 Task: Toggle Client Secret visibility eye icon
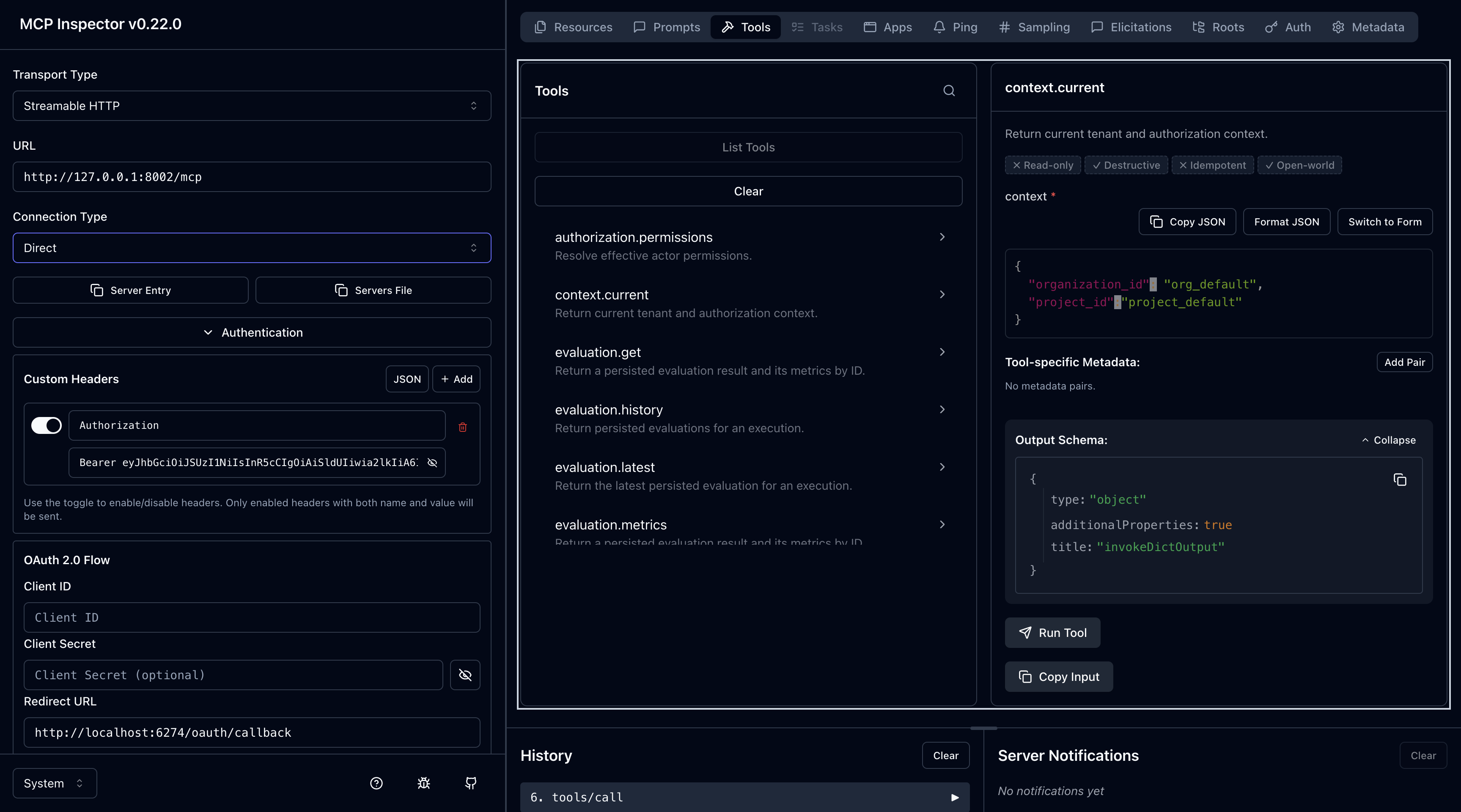pyautogui.click(x=465, y=675)
